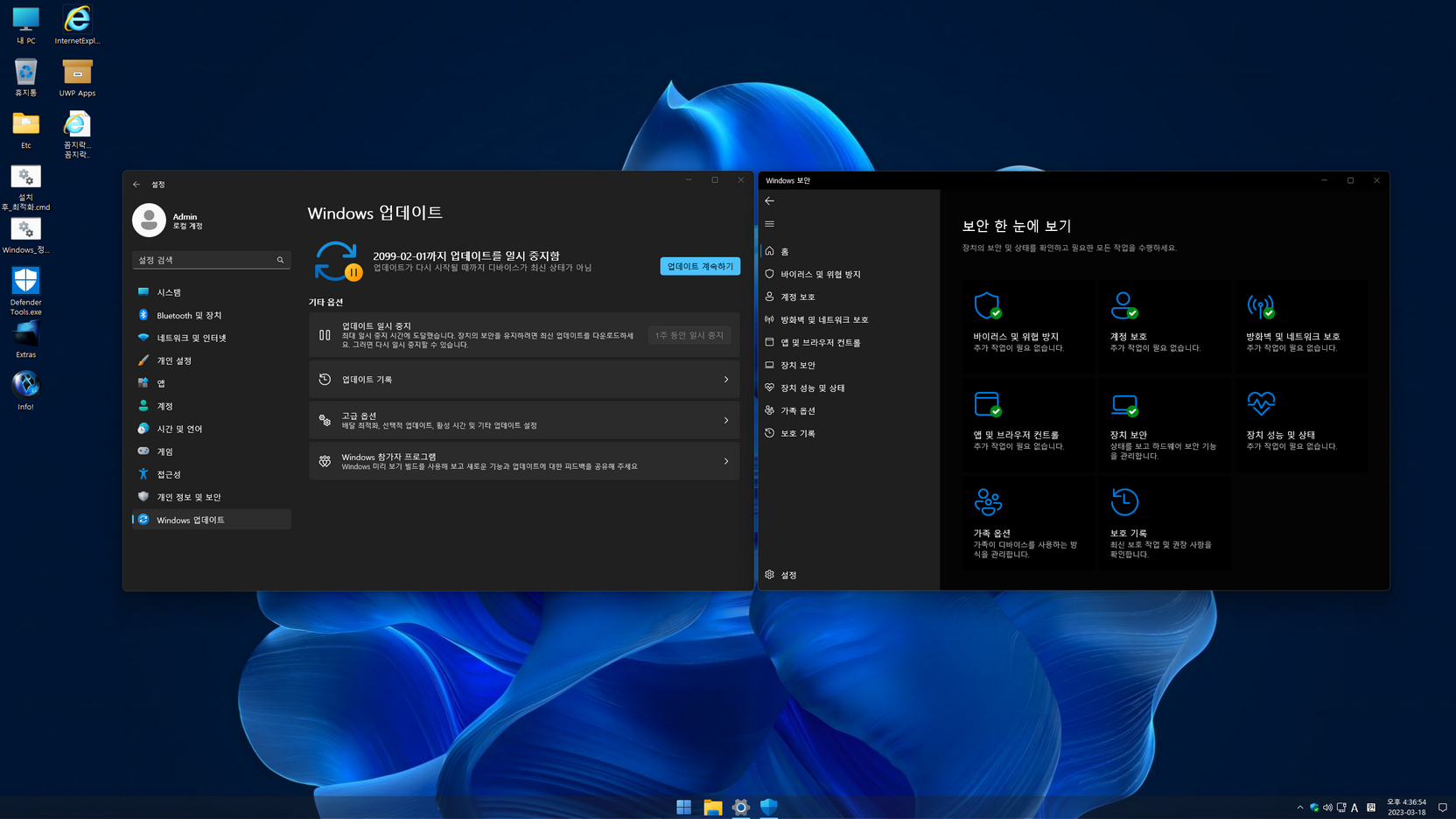
Task: Open 방화벽 및 네트워크 보호 card icon
Action: (x=1261, y=306)
